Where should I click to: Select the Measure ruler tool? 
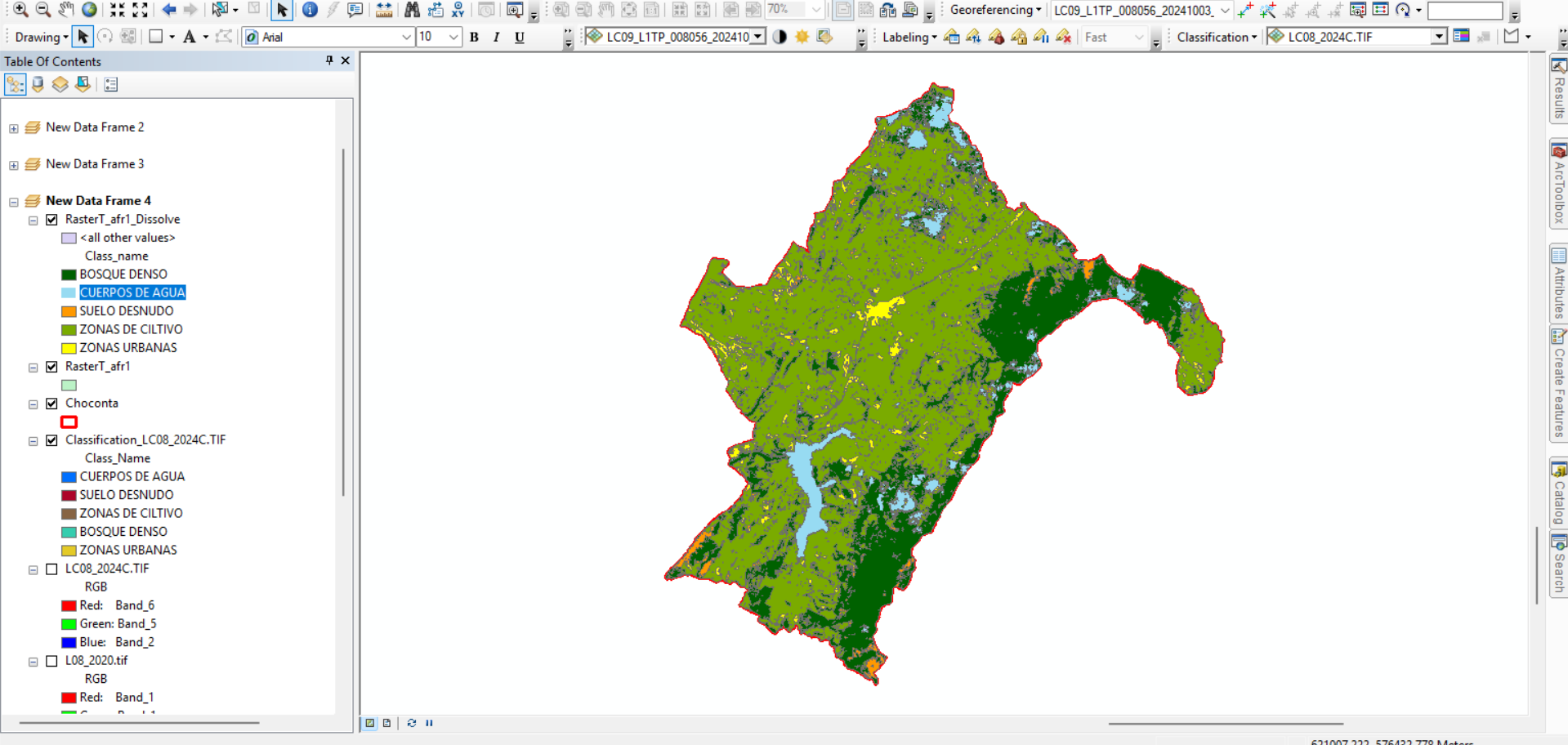[x=383, y=10]
